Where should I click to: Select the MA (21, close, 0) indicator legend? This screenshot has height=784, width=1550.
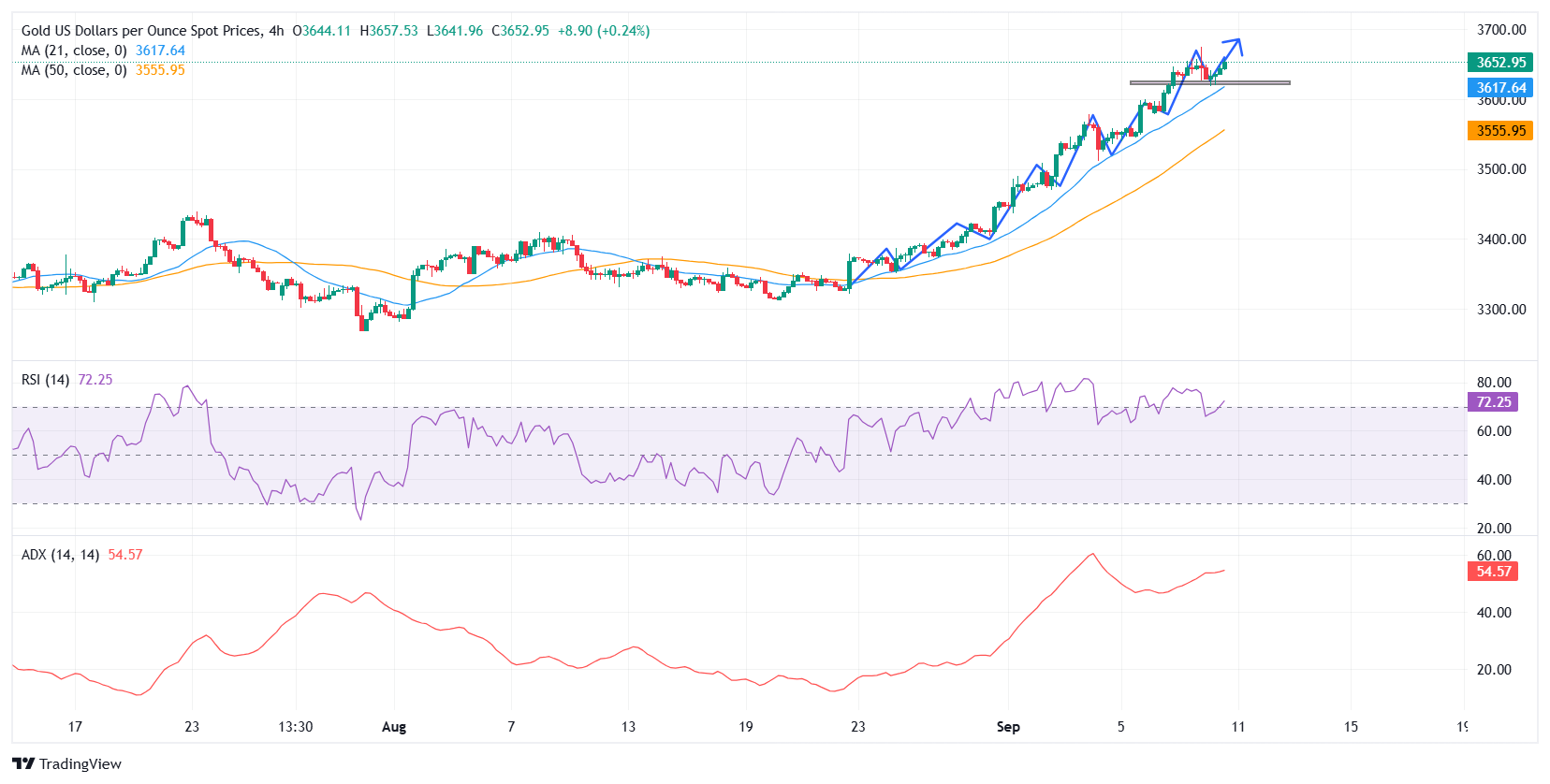[x=75, y=51]
